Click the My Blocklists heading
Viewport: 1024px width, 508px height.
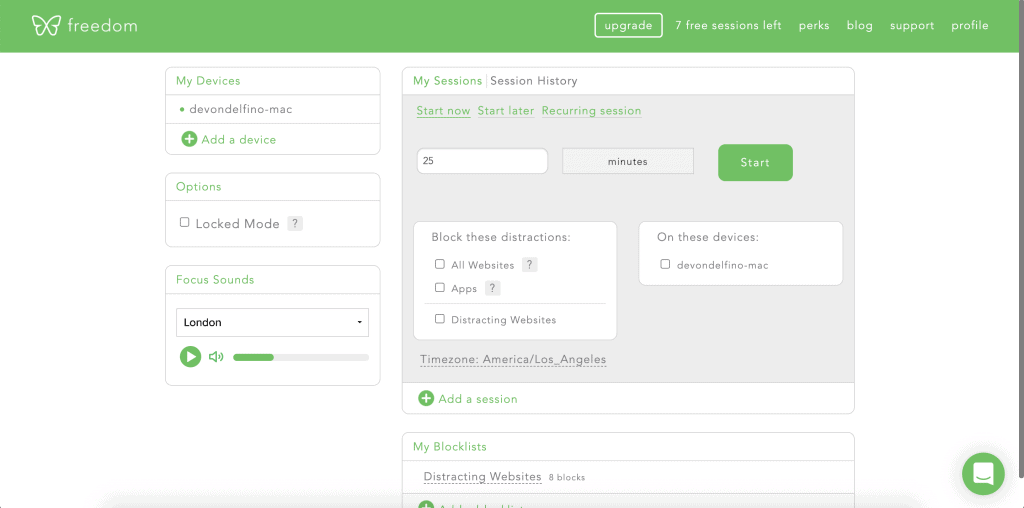point(449,447)
